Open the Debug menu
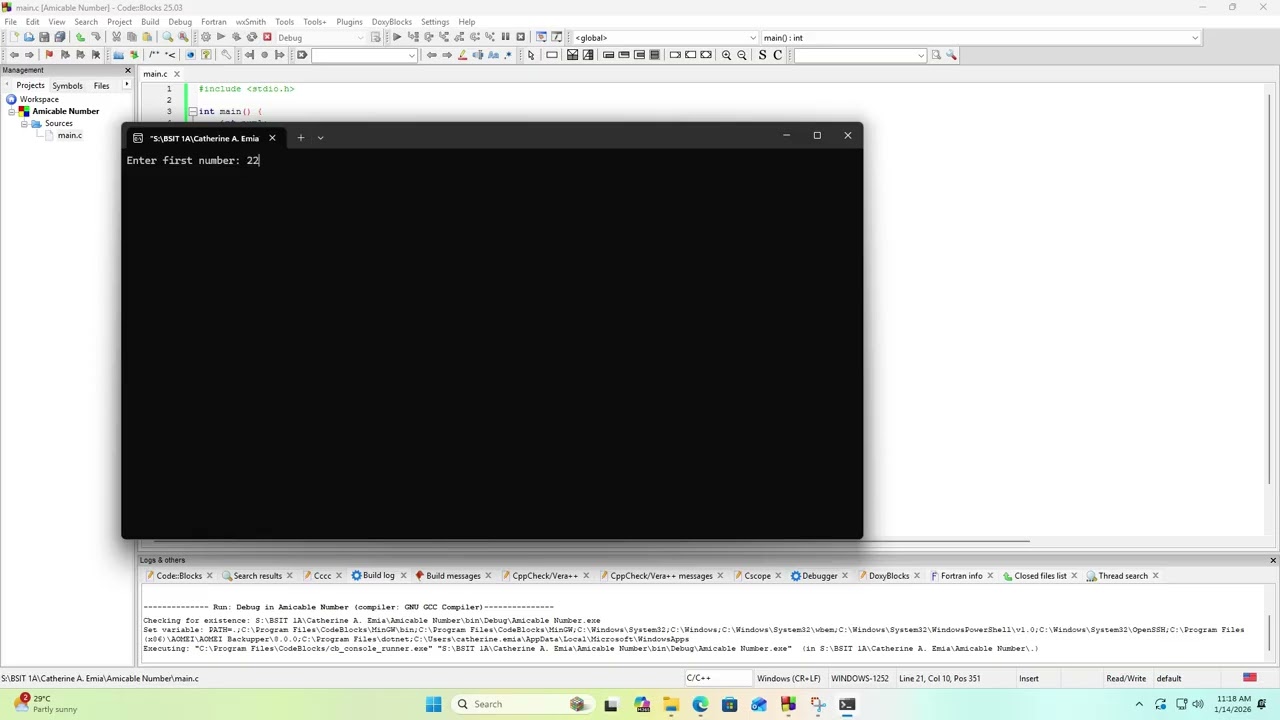 (x=180, y=21)
